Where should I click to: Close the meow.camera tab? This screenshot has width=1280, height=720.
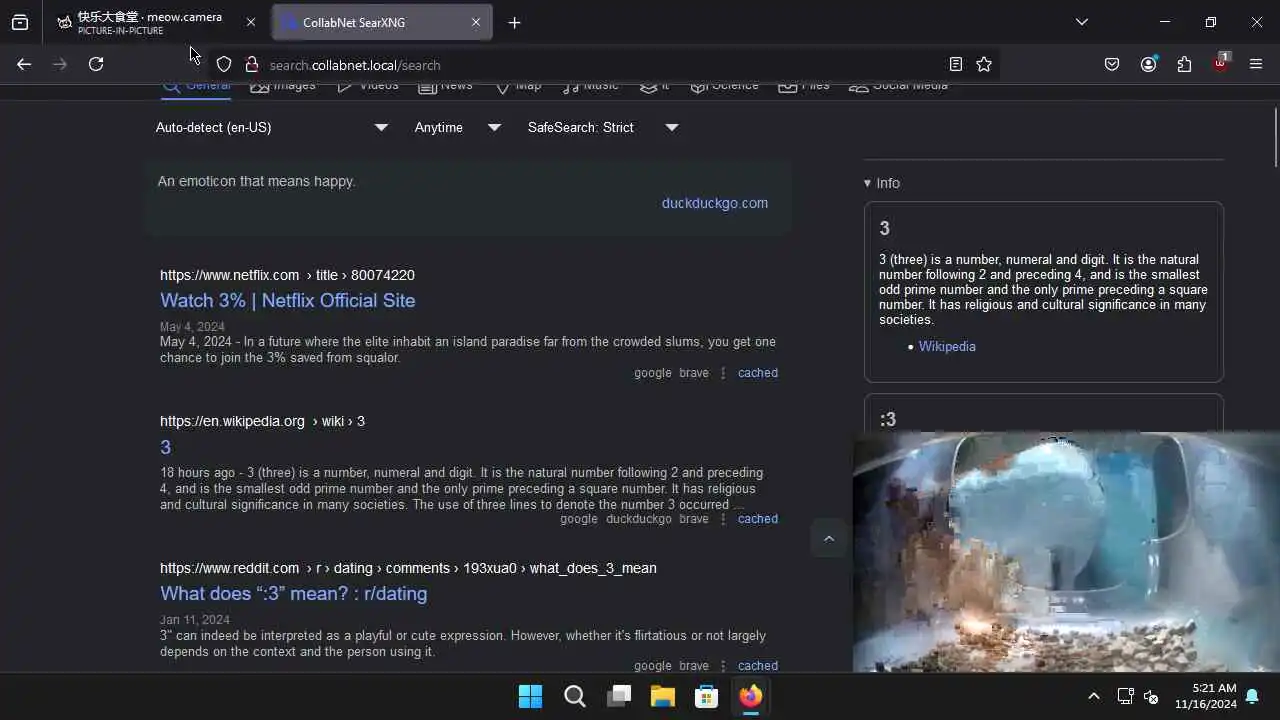tap(251, 22)
